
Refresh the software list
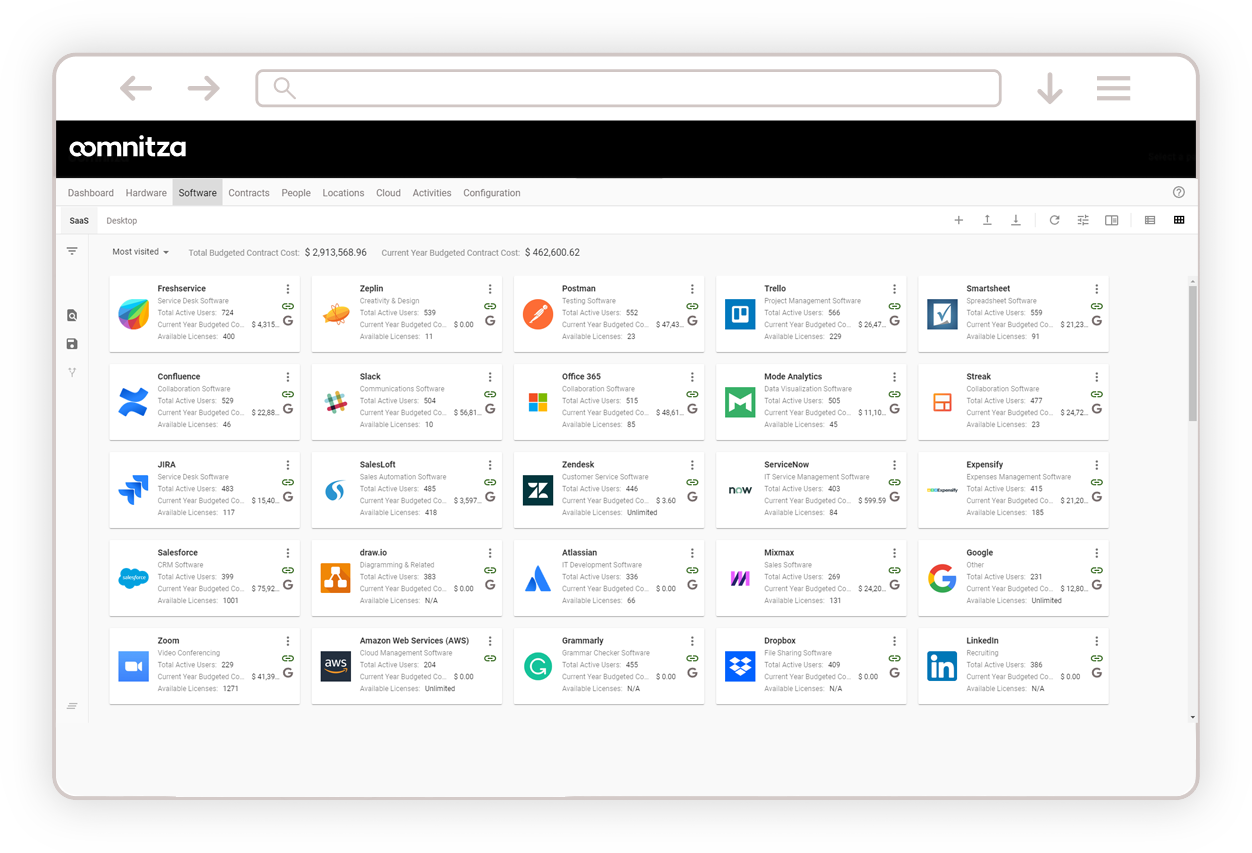(x=1054, y=220)
